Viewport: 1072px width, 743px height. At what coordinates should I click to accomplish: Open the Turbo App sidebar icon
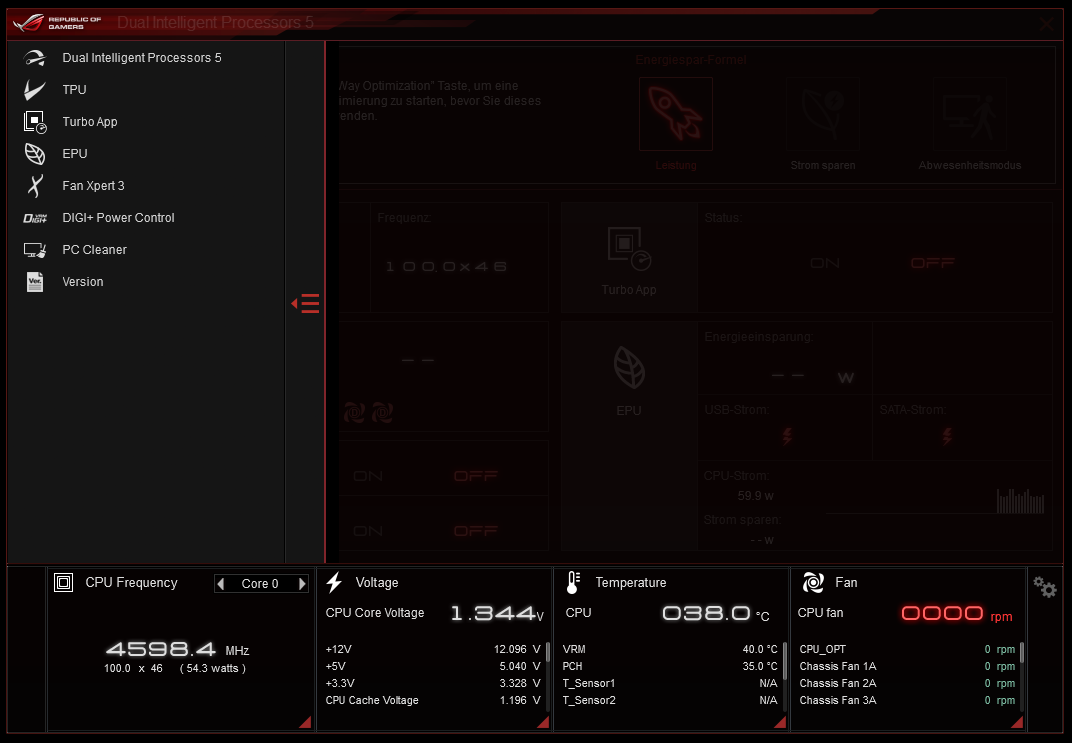pyautogui.click(x=36, y=121)
